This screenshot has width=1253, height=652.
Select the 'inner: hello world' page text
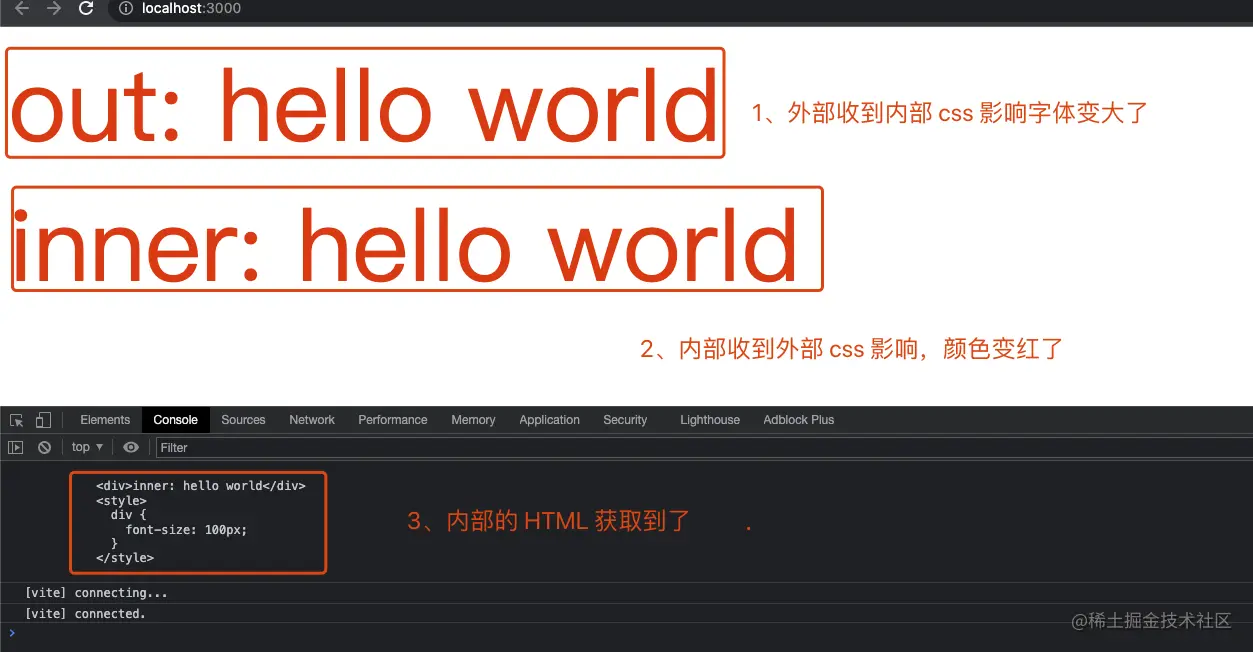404,244
